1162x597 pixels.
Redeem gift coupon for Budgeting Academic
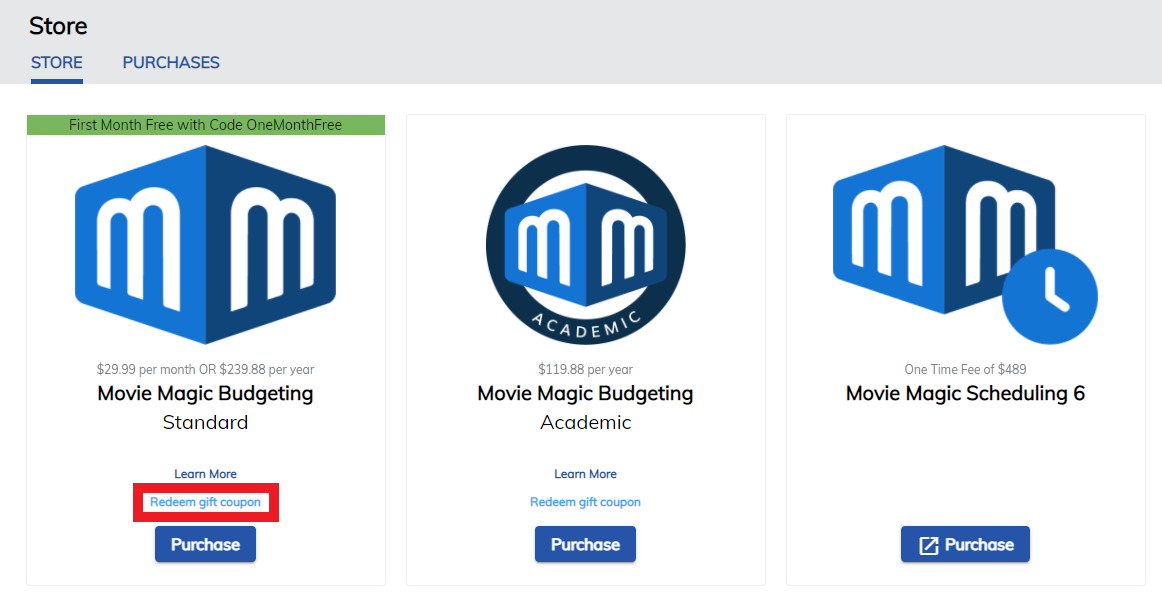pos(585,502)
